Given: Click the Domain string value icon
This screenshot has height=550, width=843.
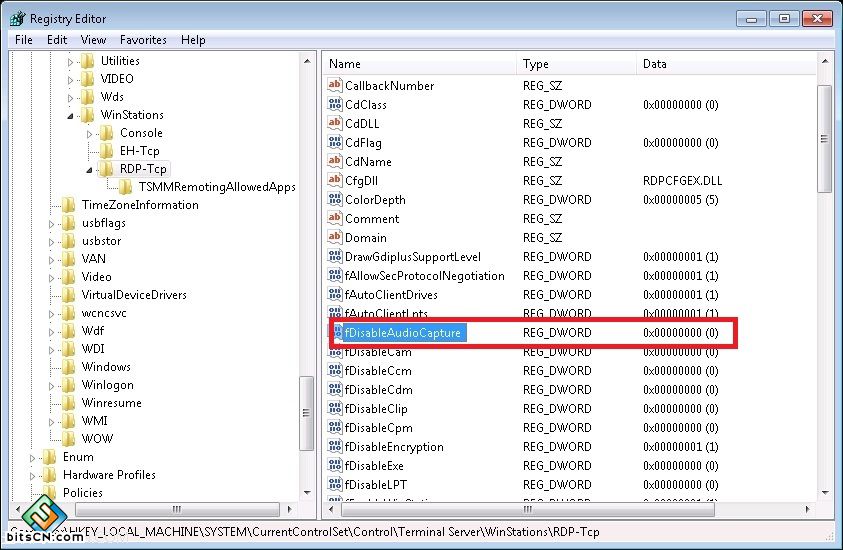Looking at the screenshot, I should [334, 237].
